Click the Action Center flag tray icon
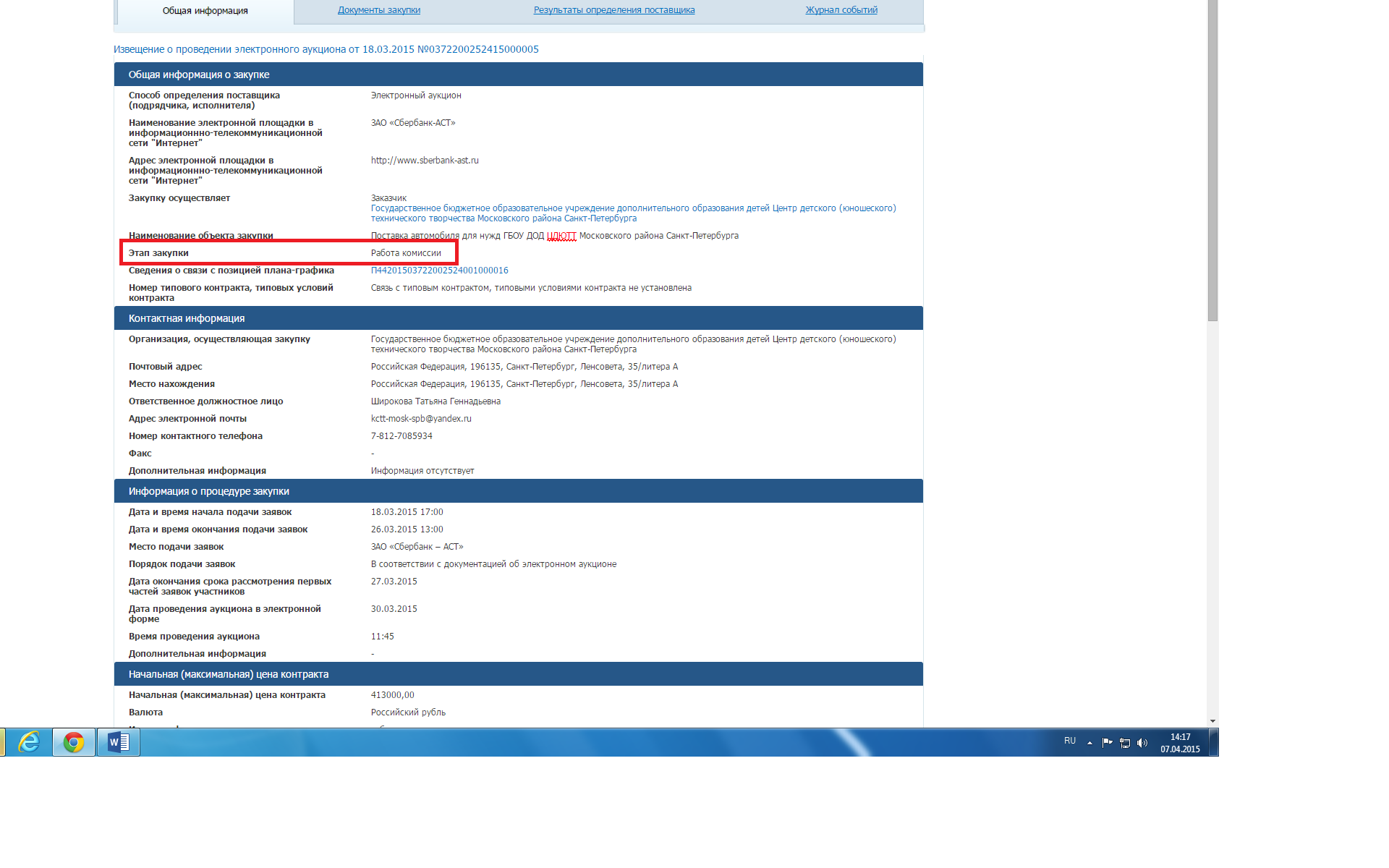 [1107, 742]
